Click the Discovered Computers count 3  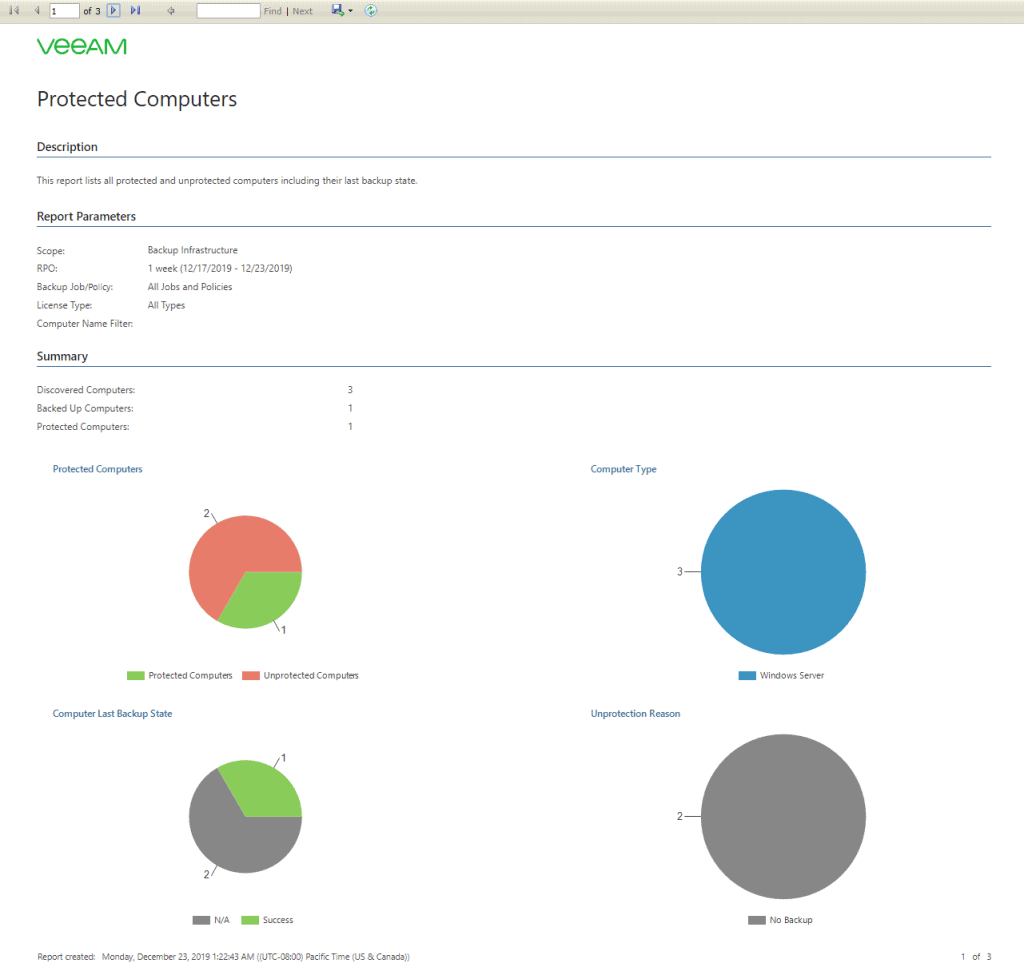[350, 390]
